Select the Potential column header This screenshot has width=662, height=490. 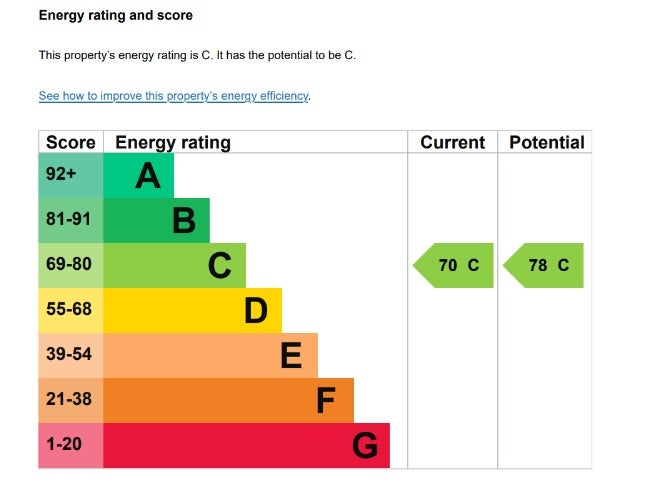[x=546, y=142]
